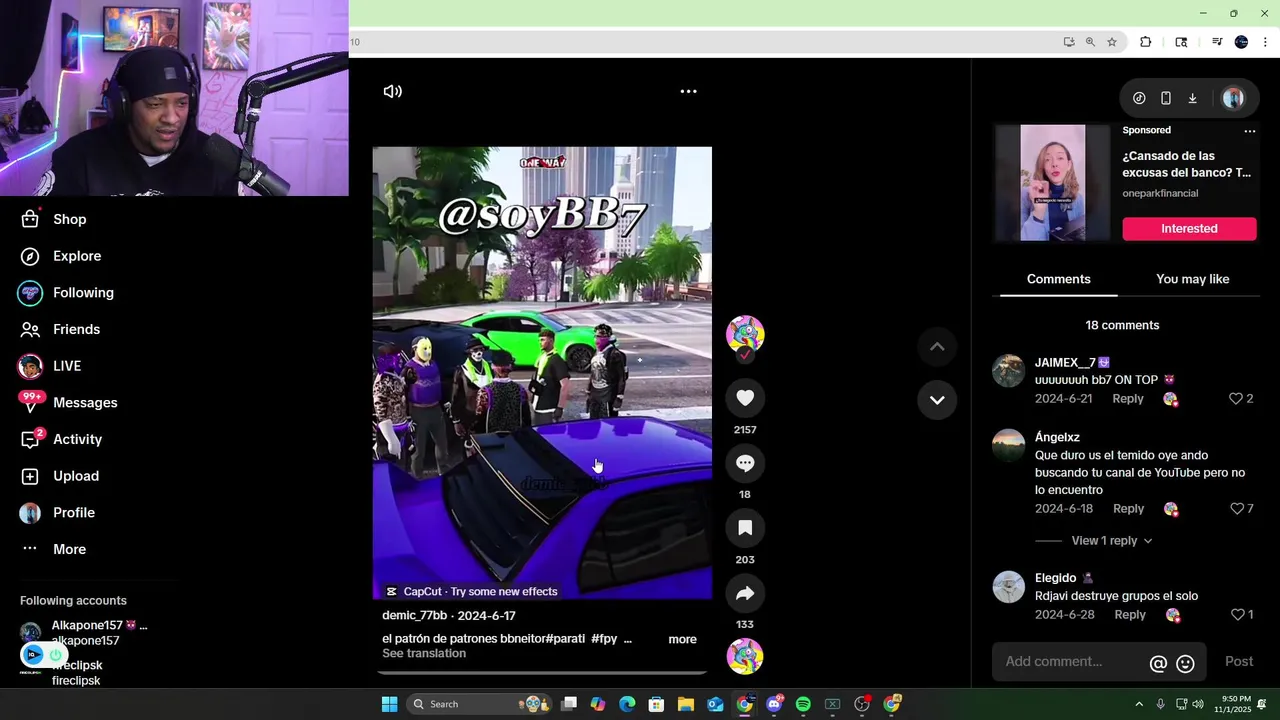Screen dimensions: 1280x720
Task: Open Messages with 99+ badge
Action: coord(68,402)
